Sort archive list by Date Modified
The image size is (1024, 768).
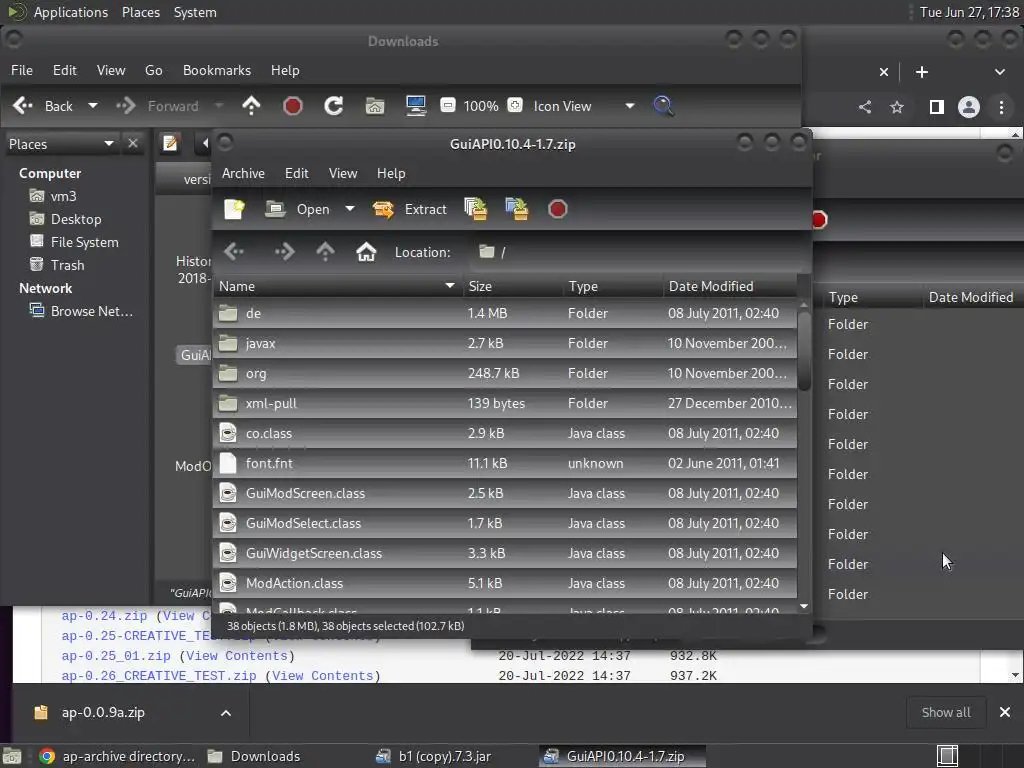pos(730,286)
